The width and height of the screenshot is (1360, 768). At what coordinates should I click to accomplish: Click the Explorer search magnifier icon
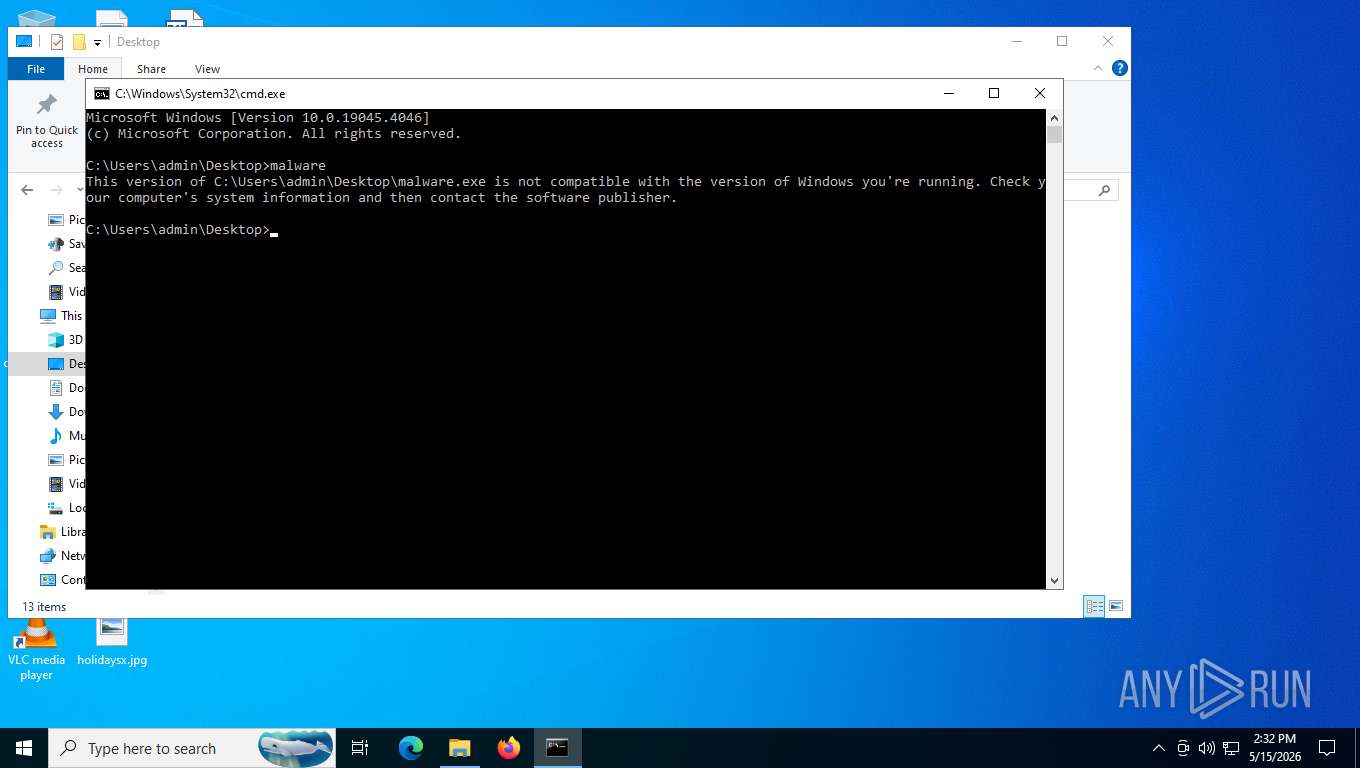[1104, 190]
